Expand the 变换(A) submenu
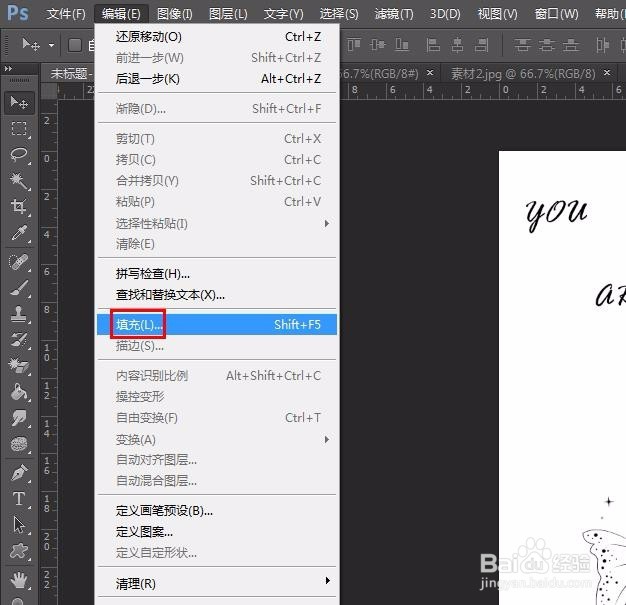The width and height of the screenshot is (626, 605). (327, 439)
